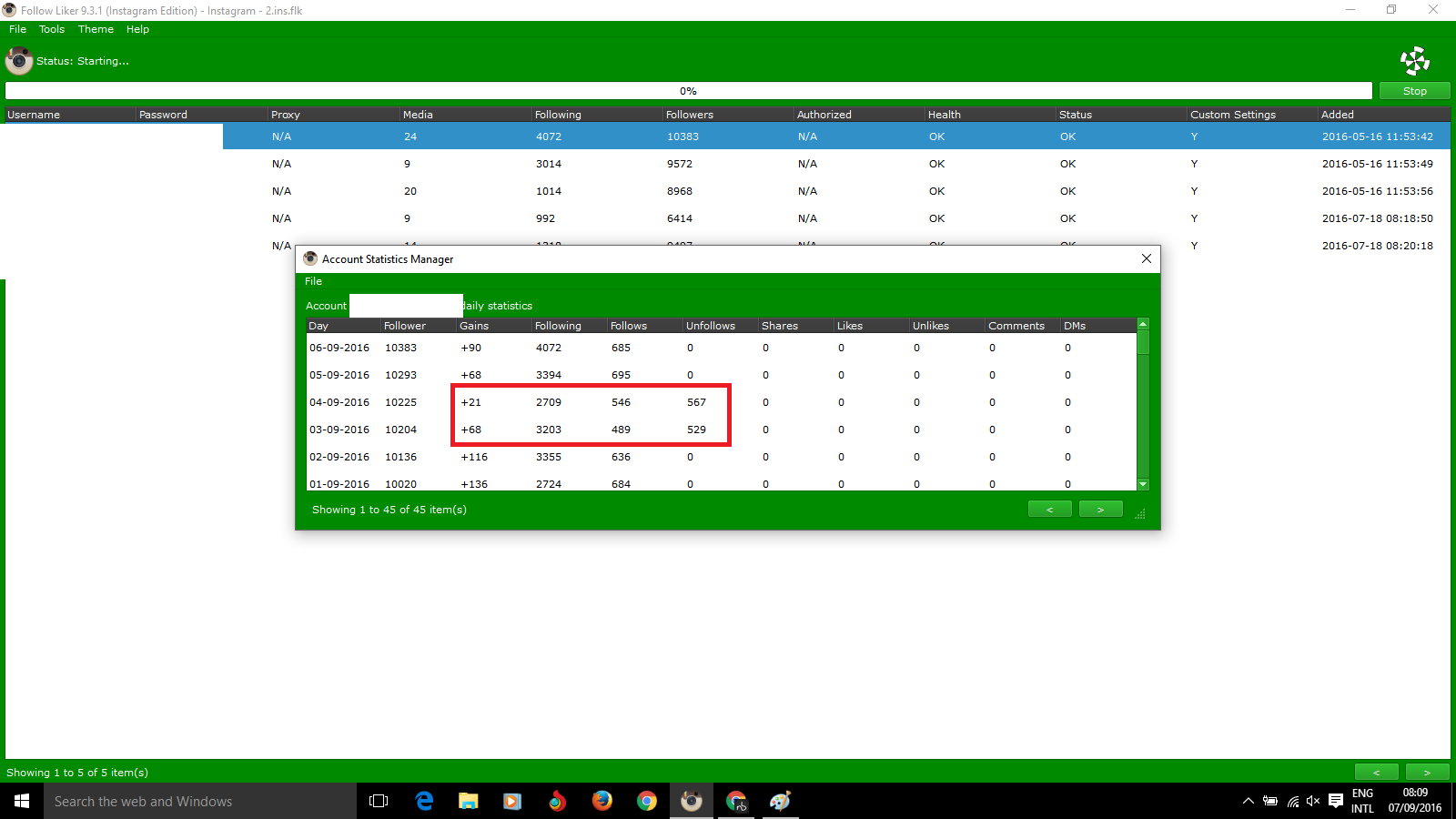Go to next page in statistics dialog
Screen dimensions: 1456x819
coord(1100,510)
